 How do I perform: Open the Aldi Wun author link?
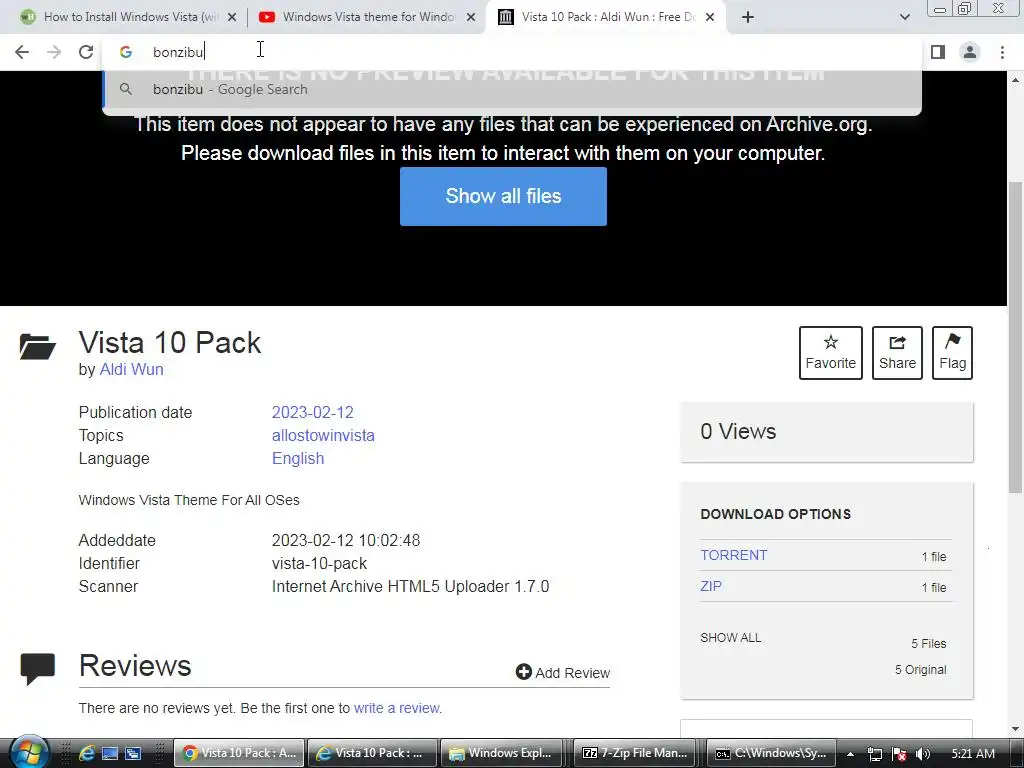tap(131, 369)
